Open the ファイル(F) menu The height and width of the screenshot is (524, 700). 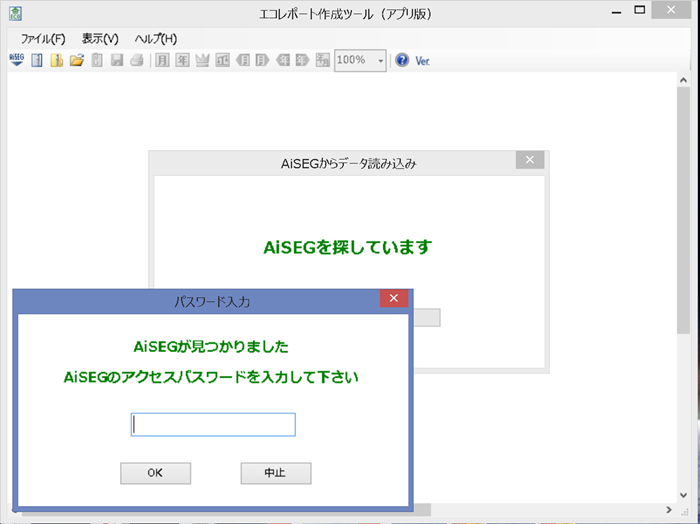pos(43,39)
